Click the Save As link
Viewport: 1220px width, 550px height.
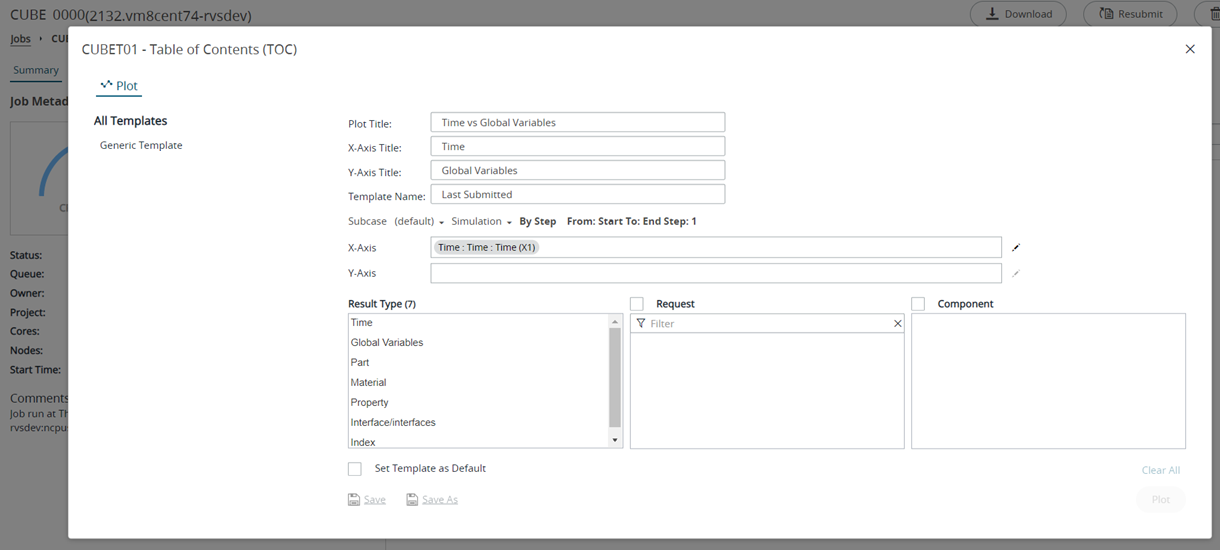(440, 499)
